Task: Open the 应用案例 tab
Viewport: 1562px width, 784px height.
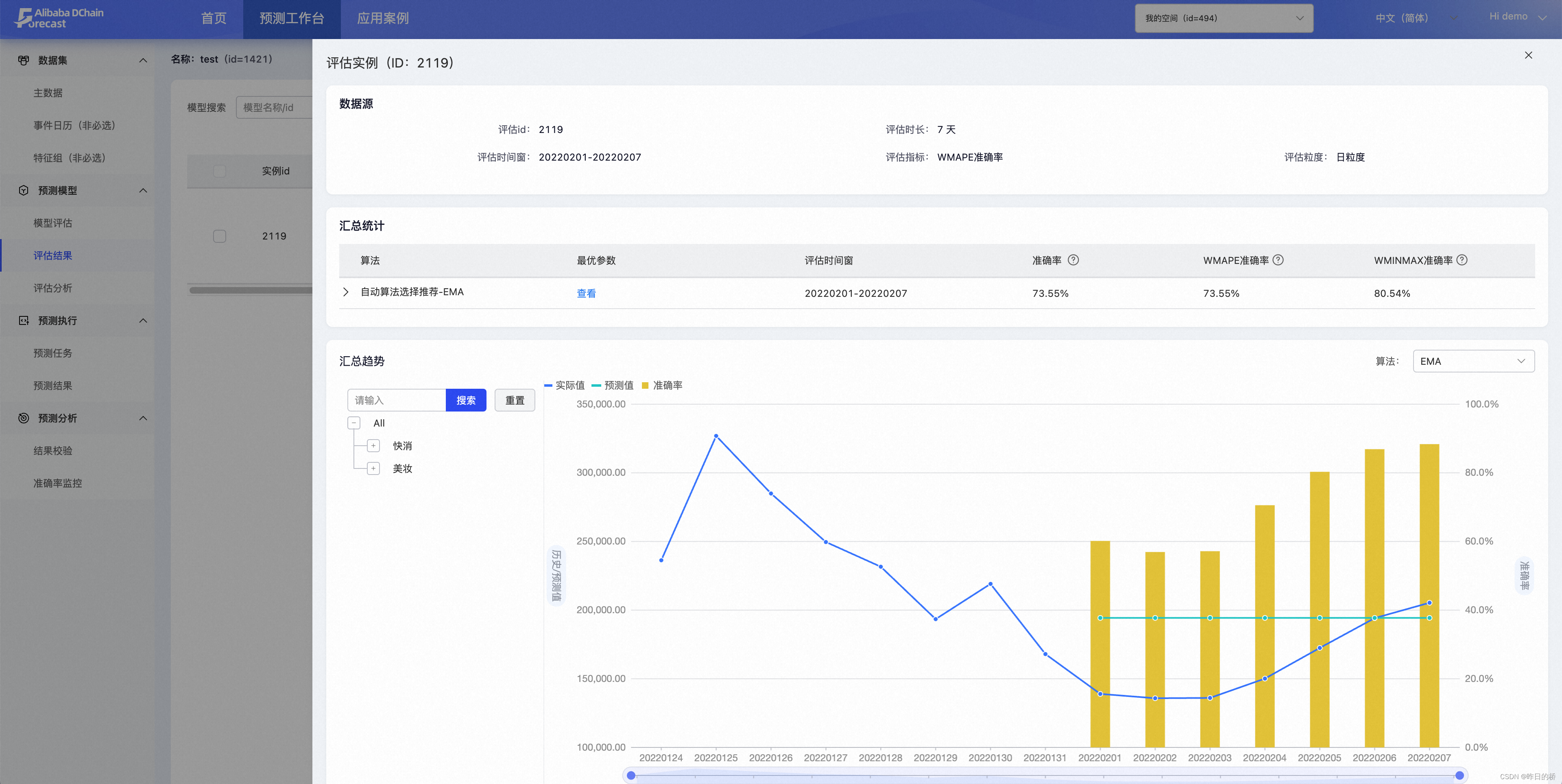Action: 383,19
